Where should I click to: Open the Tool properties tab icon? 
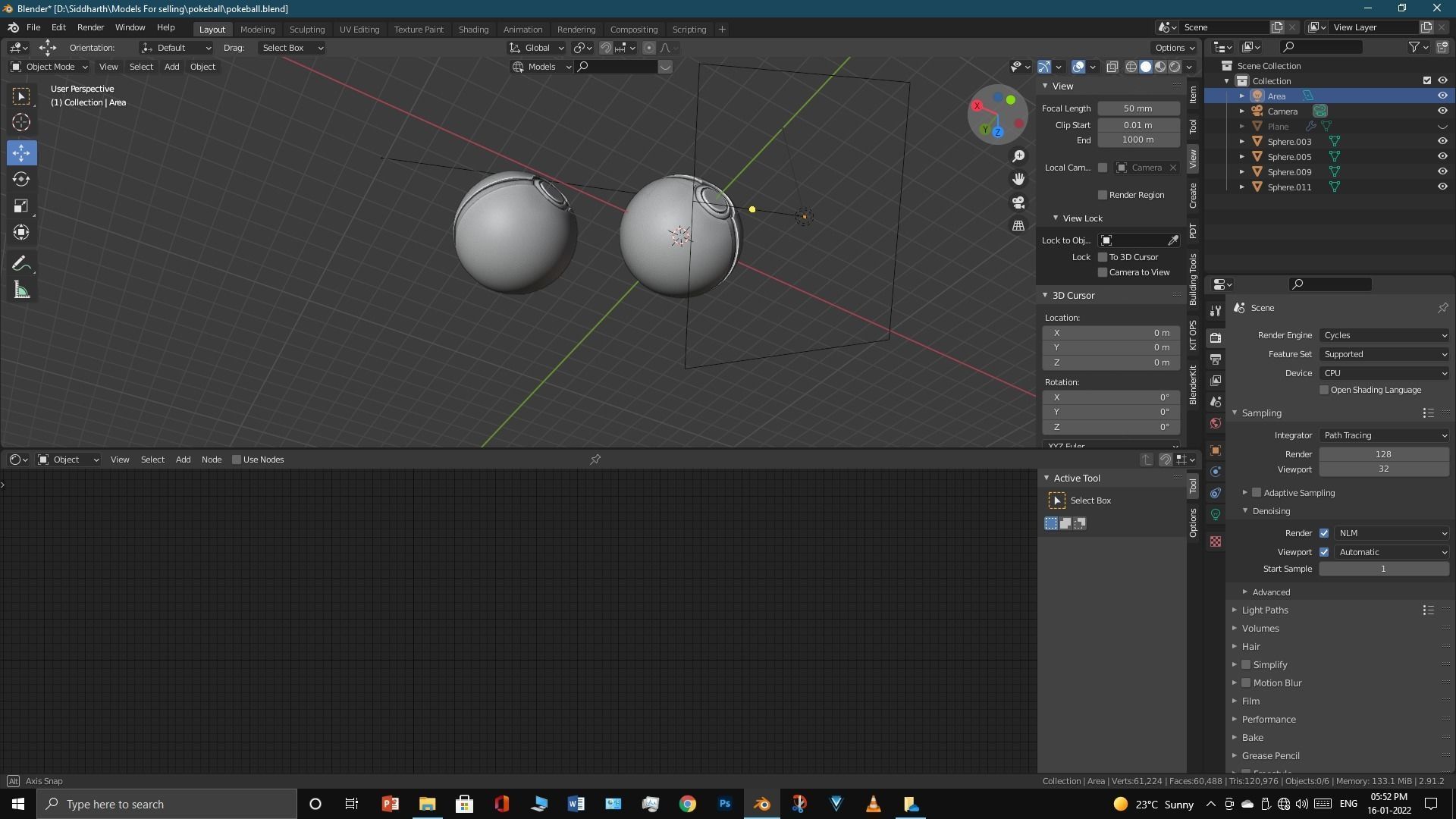click(1216, 311)
